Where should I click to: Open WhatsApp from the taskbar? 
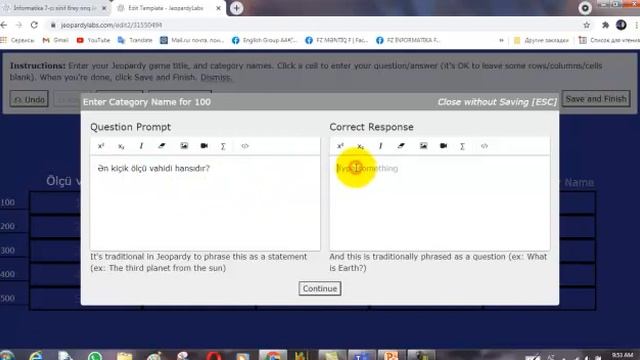click(x=95, y=356)
